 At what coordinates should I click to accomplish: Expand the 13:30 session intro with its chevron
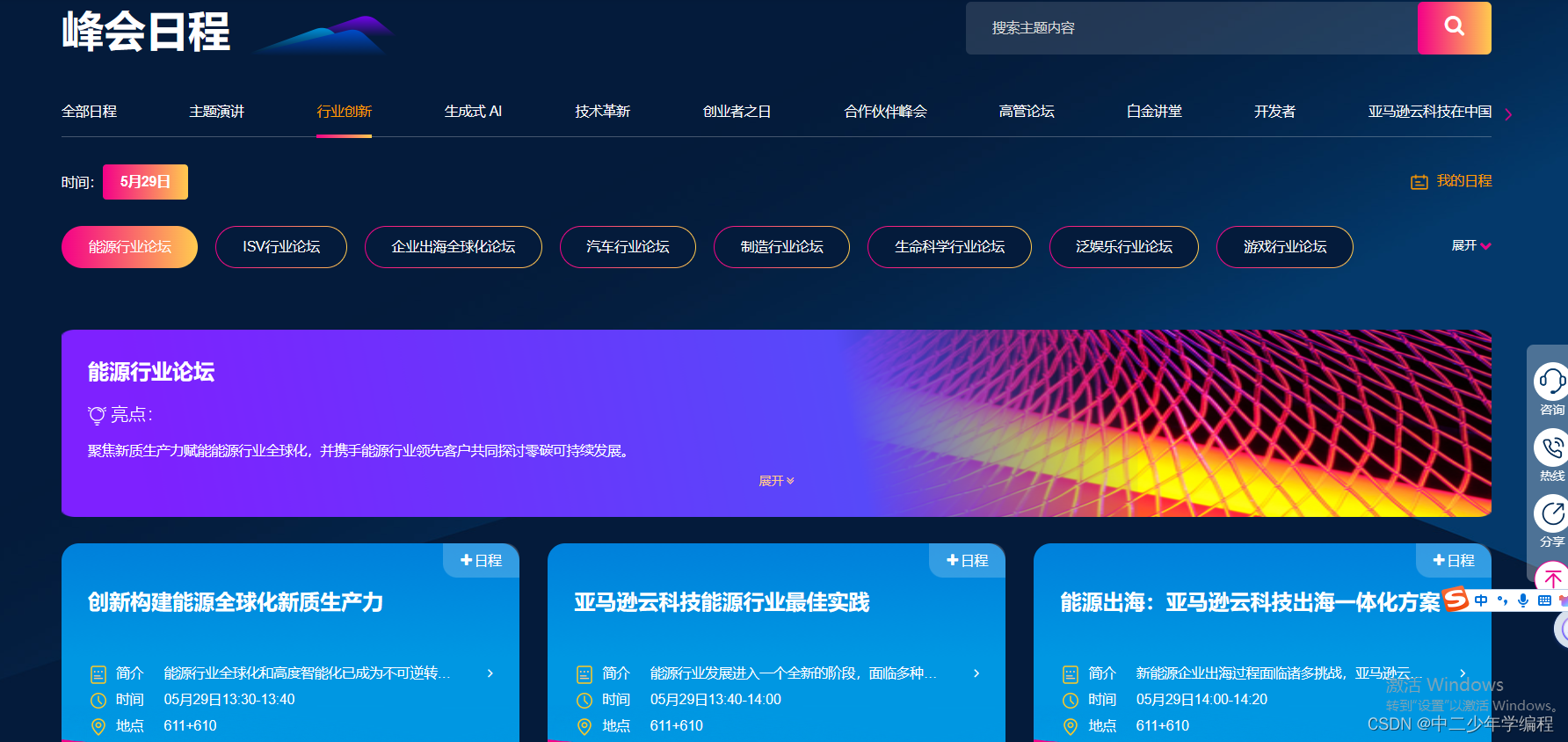(490, 673)
